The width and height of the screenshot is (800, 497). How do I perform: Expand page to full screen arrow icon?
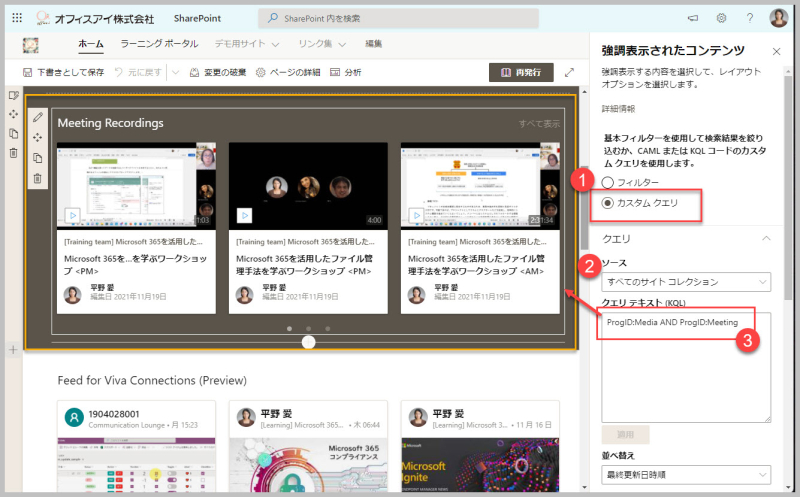pos(569,72)
